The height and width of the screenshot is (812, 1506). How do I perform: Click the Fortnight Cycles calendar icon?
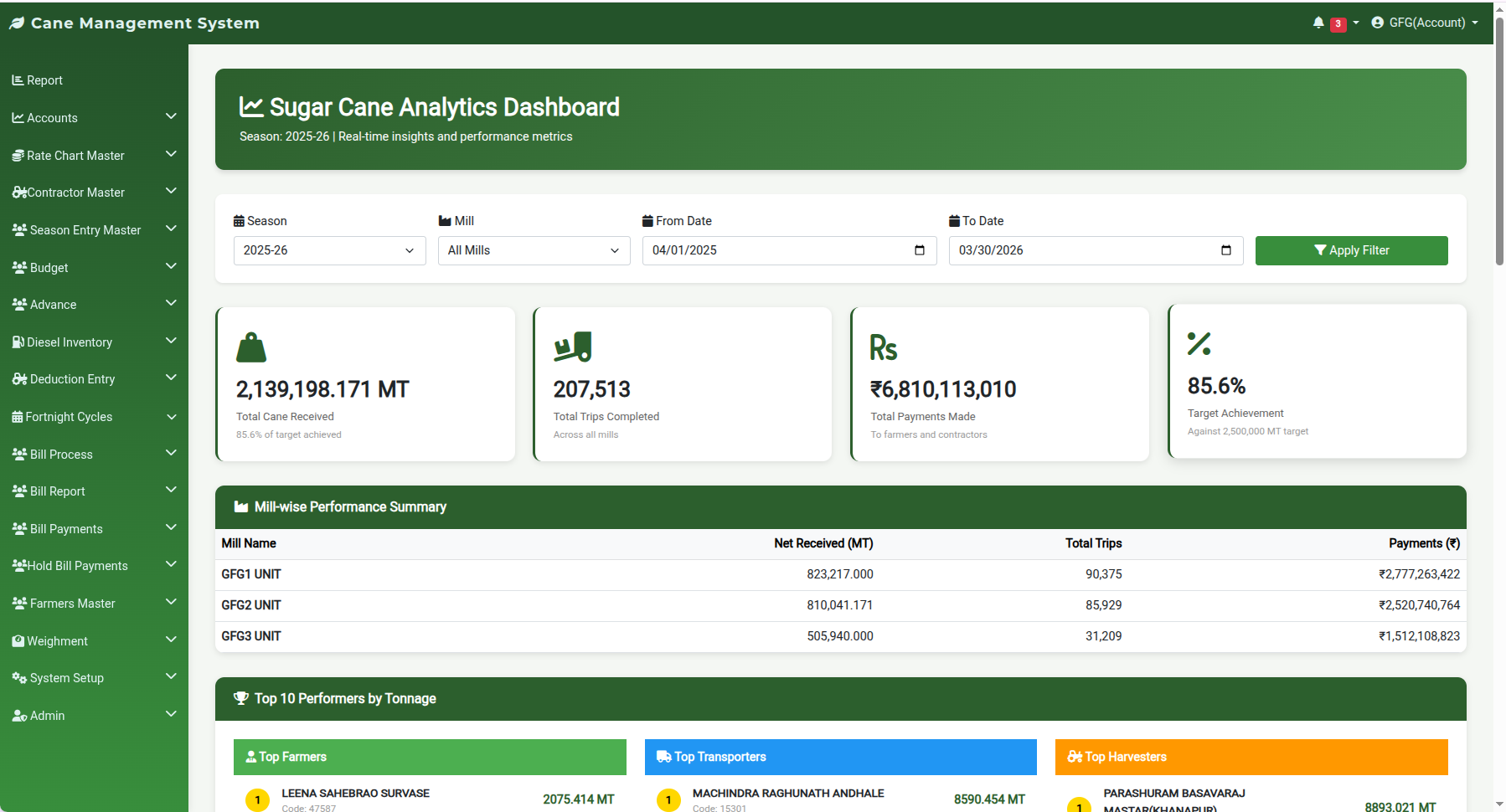coord(18,417)
